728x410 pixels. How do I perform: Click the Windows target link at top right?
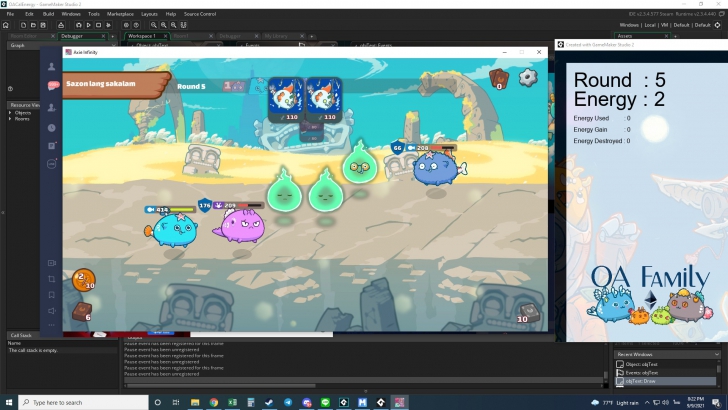(629, 25)
